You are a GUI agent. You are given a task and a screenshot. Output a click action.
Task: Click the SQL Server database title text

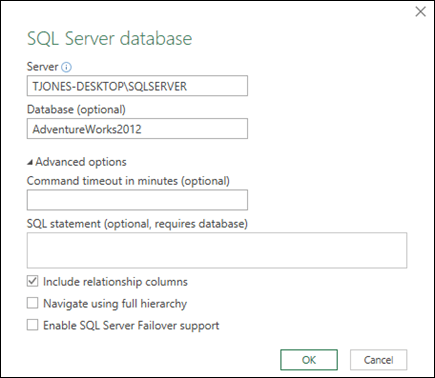pos(109,39)
